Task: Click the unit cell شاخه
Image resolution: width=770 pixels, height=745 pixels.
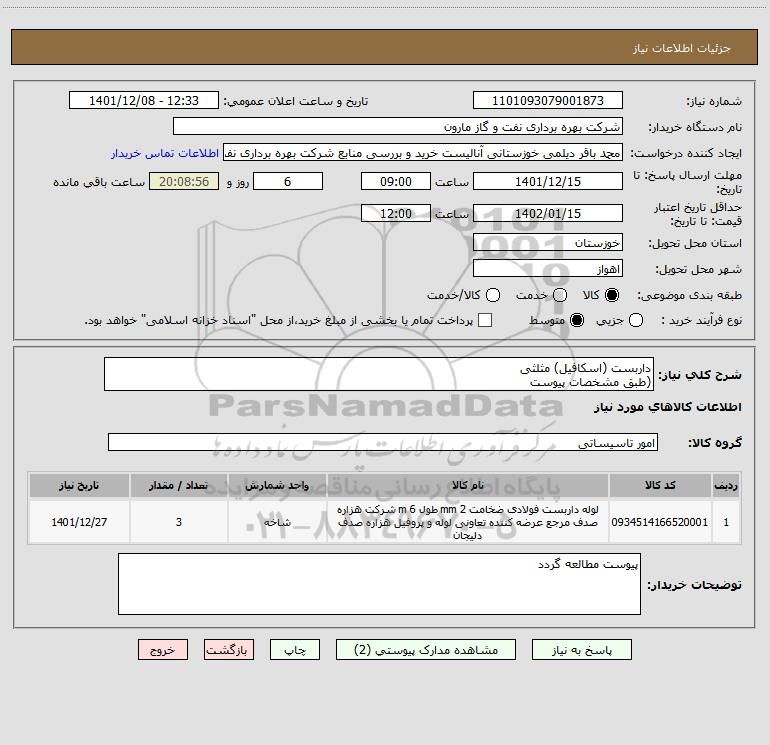Action: point(277,522)
